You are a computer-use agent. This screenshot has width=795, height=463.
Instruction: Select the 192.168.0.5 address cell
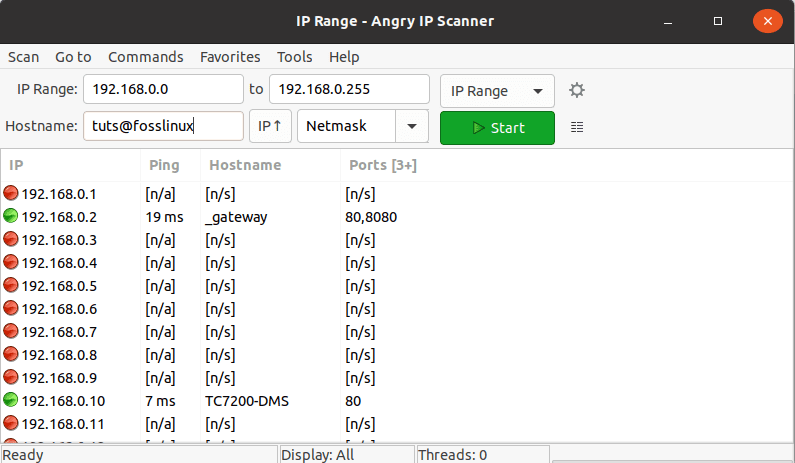click(x=59, y=286)
